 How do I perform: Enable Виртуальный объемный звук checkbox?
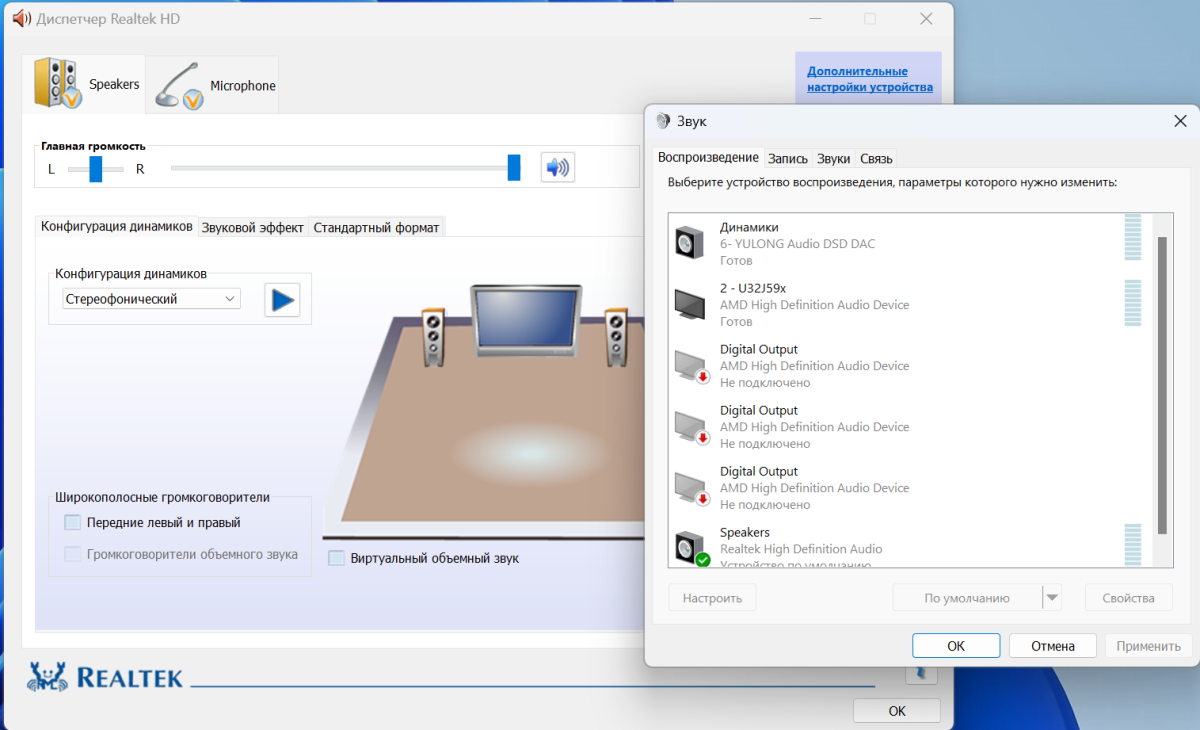(x=336, y=558)
